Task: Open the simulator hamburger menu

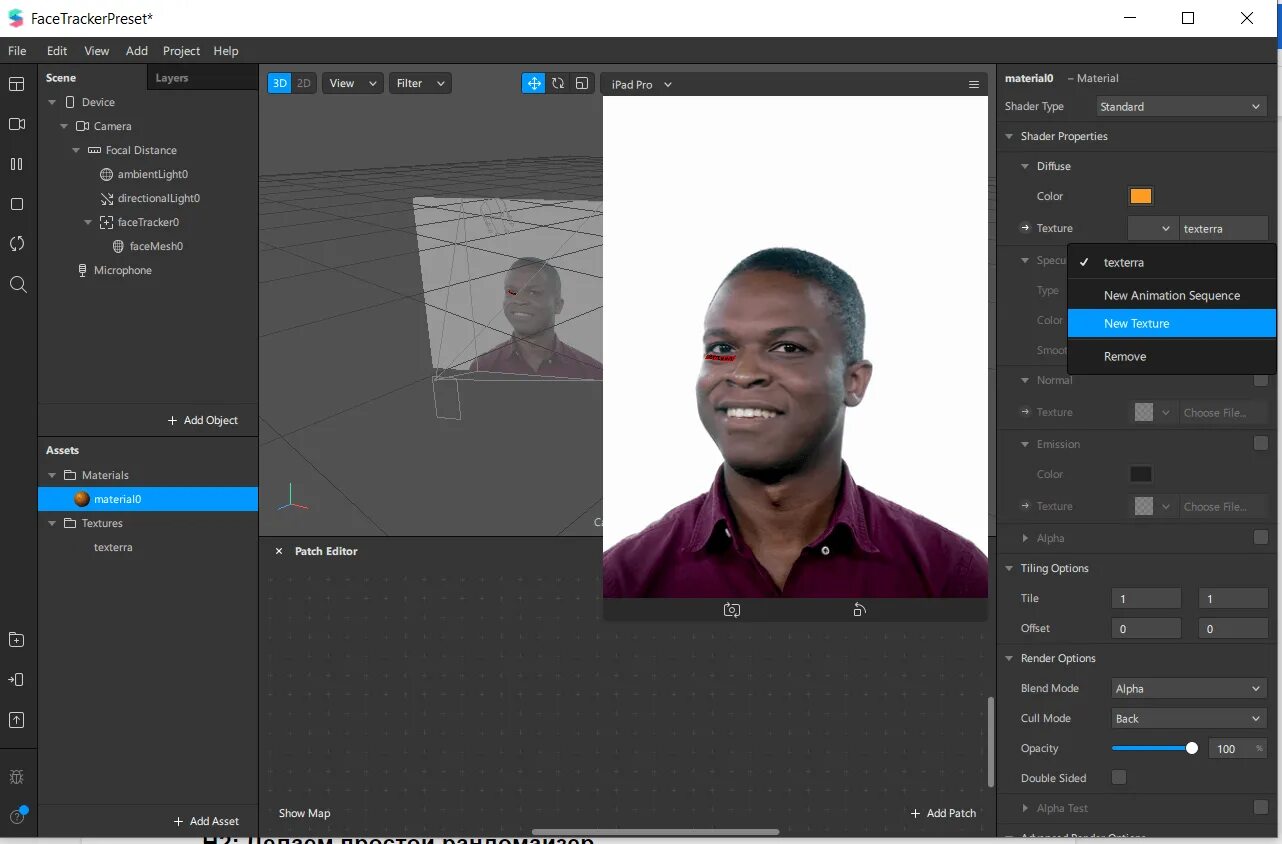Action: click(974, 85)
